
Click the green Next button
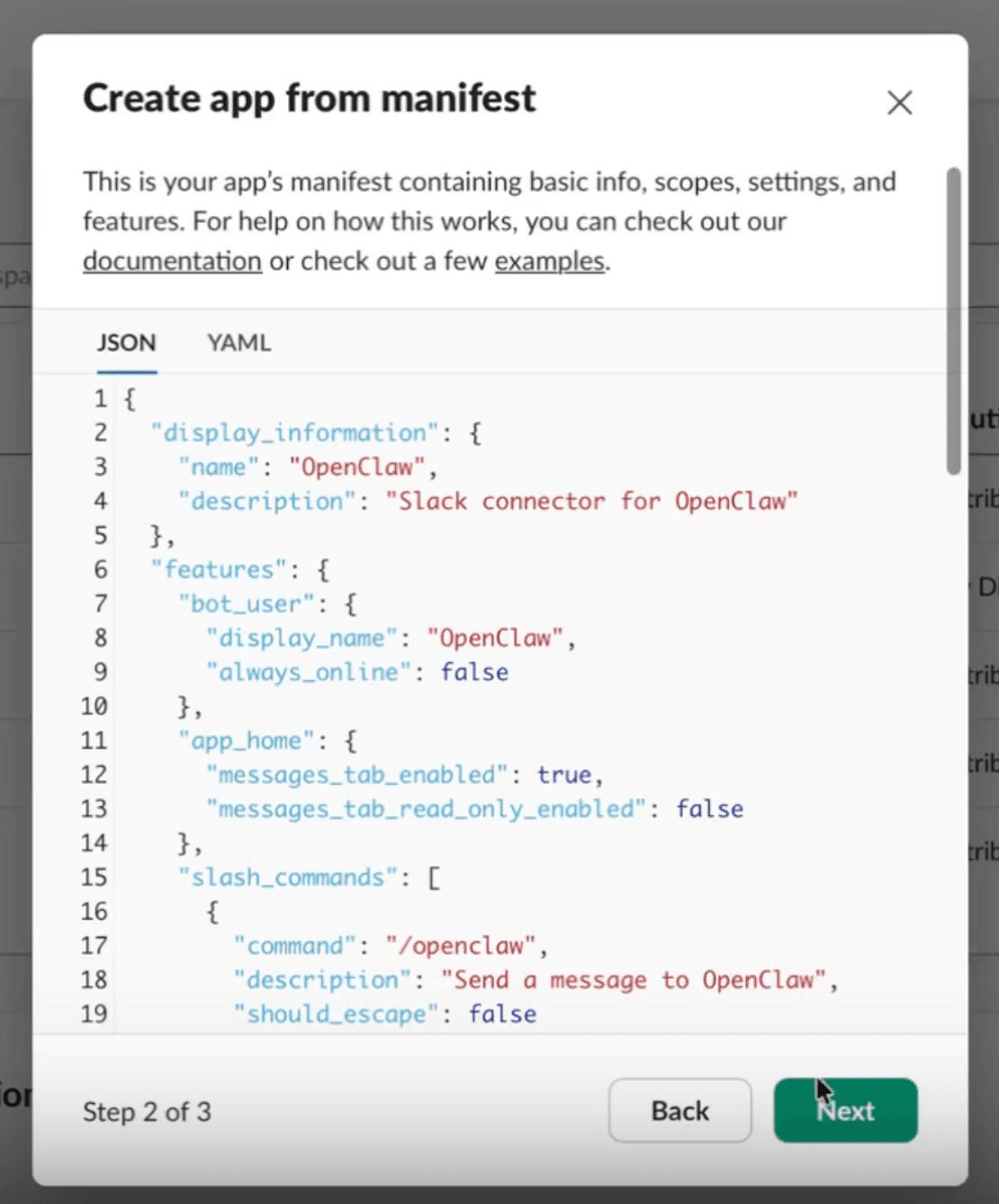(845, 1110)
